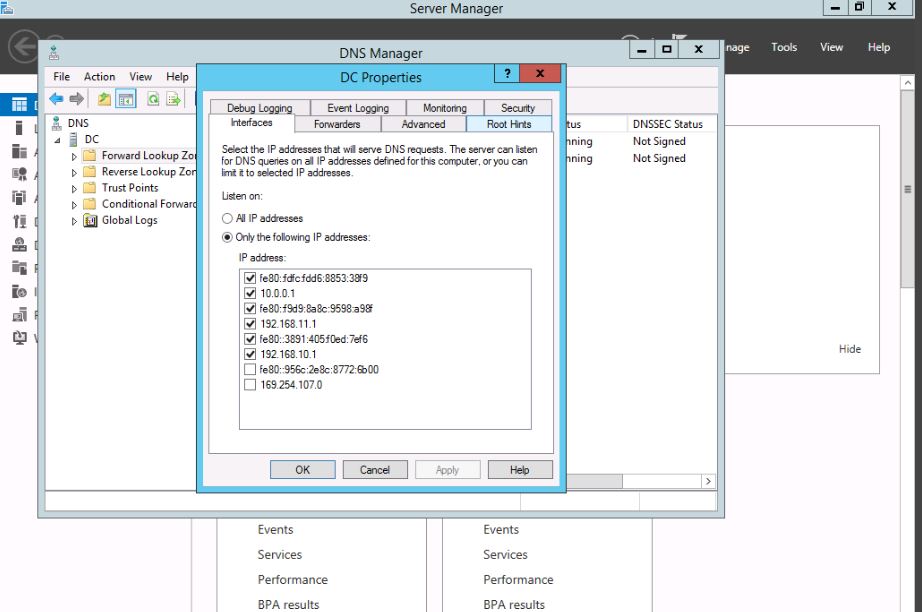Screen dimensions: 922x612
Task: Click the OK button in DC Properties
Action: (302, 470)
